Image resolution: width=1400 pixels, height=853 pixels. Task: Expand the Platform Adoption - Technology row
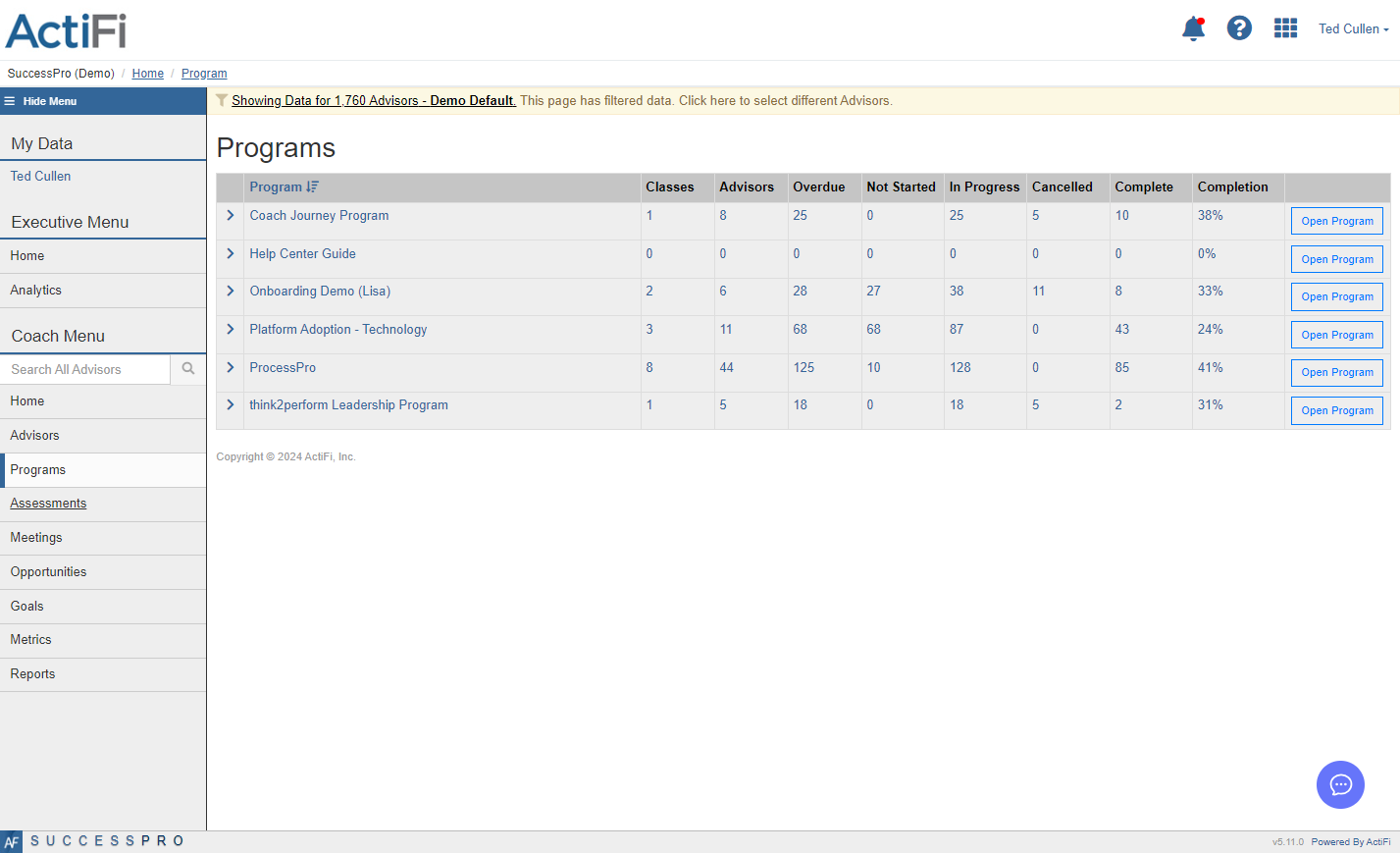tap(231, 329)
